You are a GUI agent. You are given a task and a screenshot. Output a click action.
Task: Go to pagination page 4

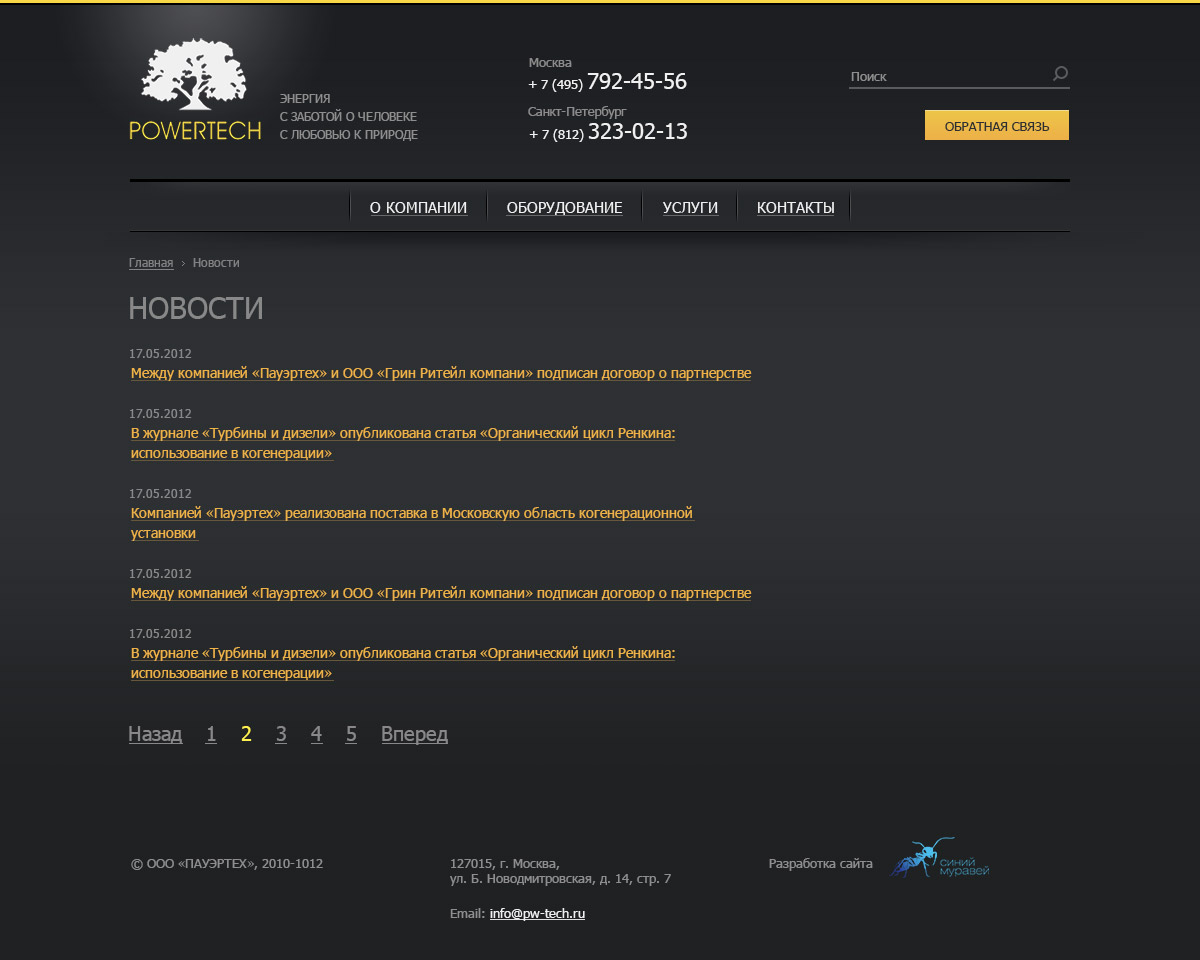coord(316,734)
